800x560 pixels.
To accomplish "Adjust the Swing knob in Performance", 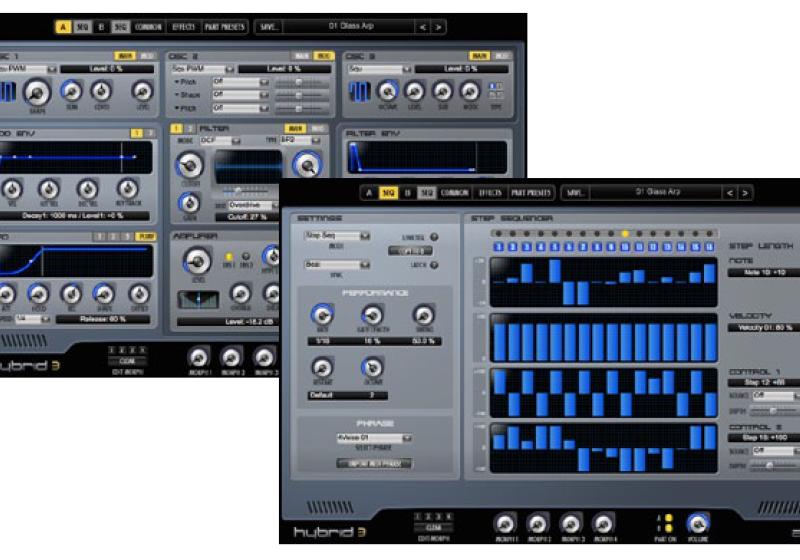I will point(423,315).
